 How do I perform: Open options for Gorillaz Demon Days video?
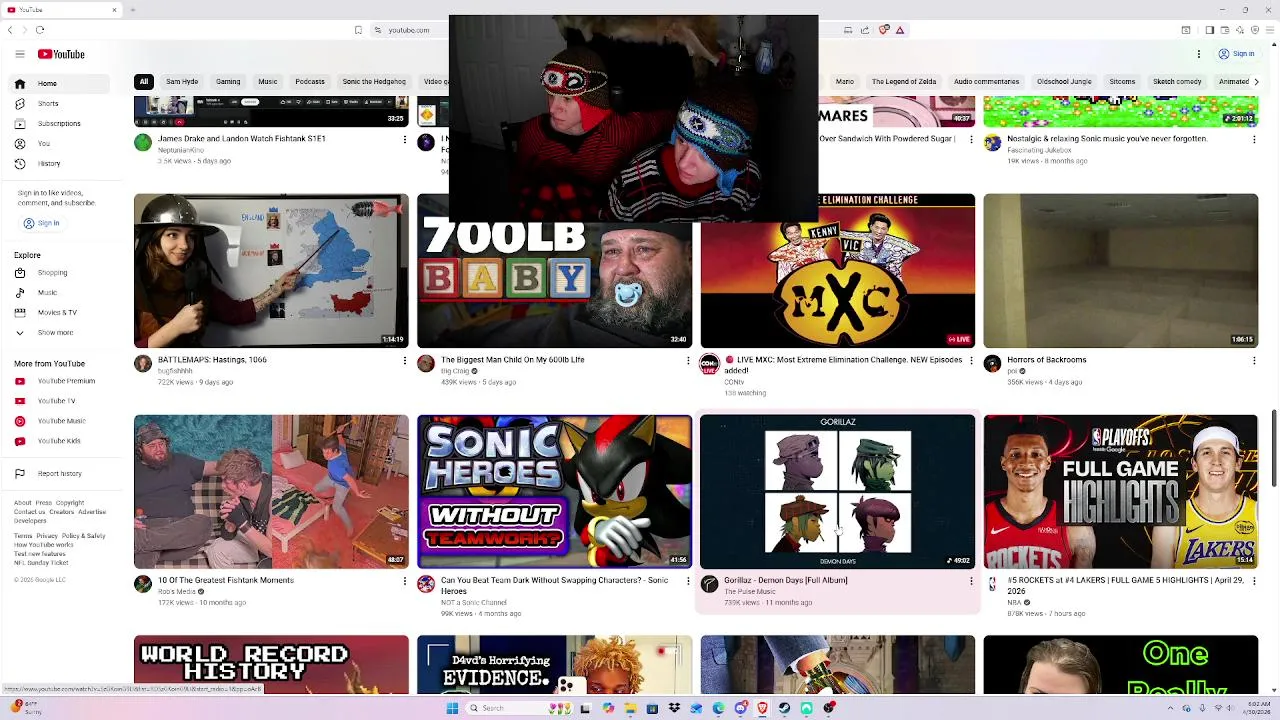click(x=971, y=581)
